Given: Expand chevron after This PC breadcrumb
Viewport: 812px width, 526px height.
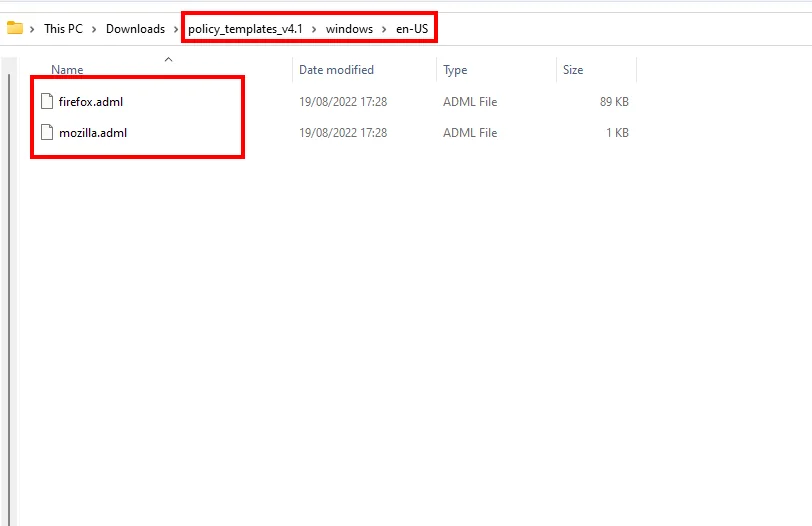Looking at the screenshot, I should pyautogui.click(x=94, y=29).
